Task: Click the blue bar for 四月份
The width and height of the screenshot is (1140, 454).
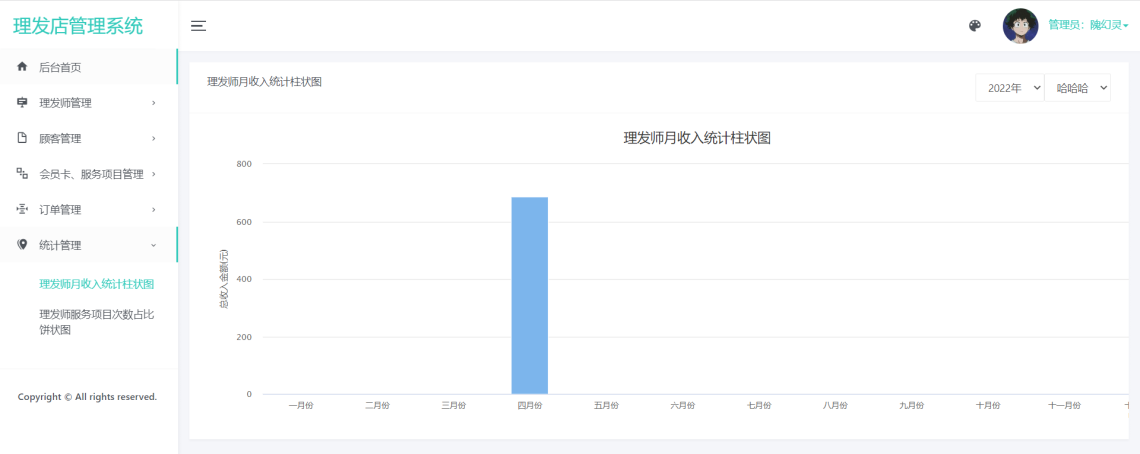Action: point(530,295)
